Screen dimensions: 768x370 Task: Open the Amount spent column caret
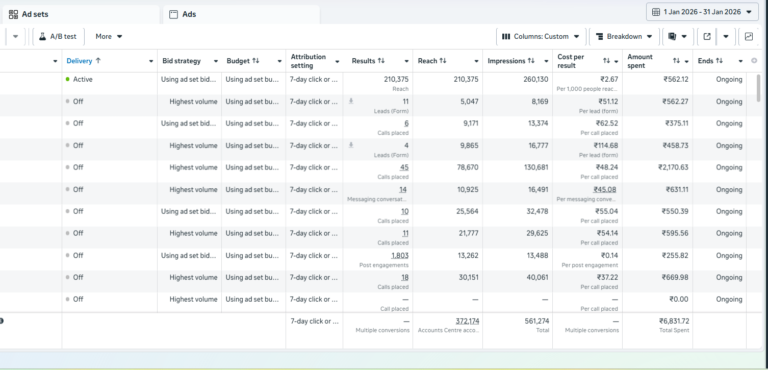tap(687, 61)
